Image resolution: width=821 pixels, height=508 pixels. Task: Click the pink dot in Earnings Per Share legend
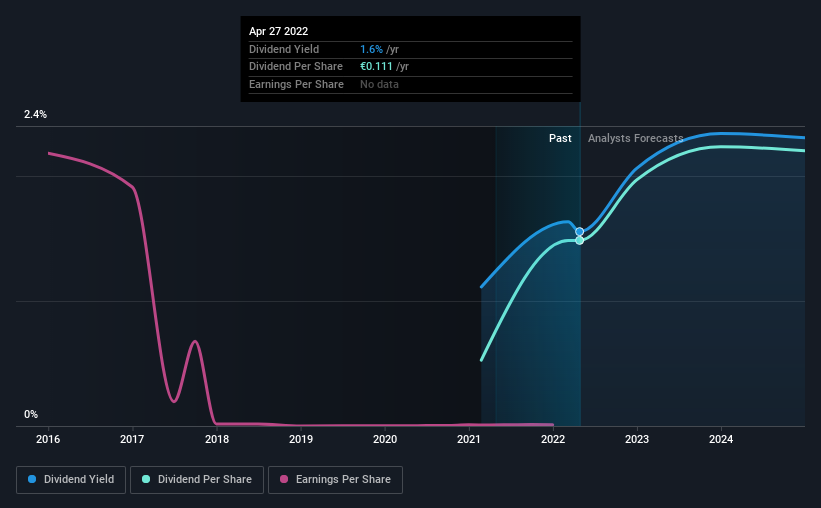pyautogui.click(x=284, y=479)
